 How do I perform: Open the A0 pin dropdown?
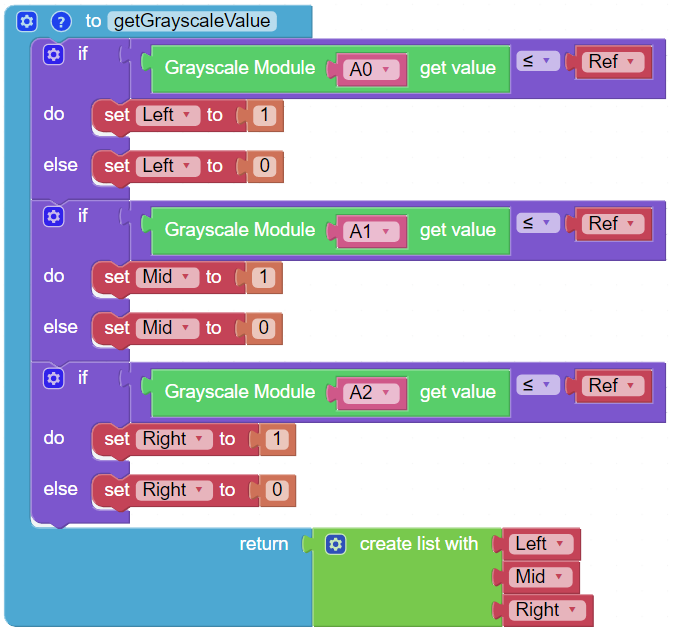tap(371, 69)
